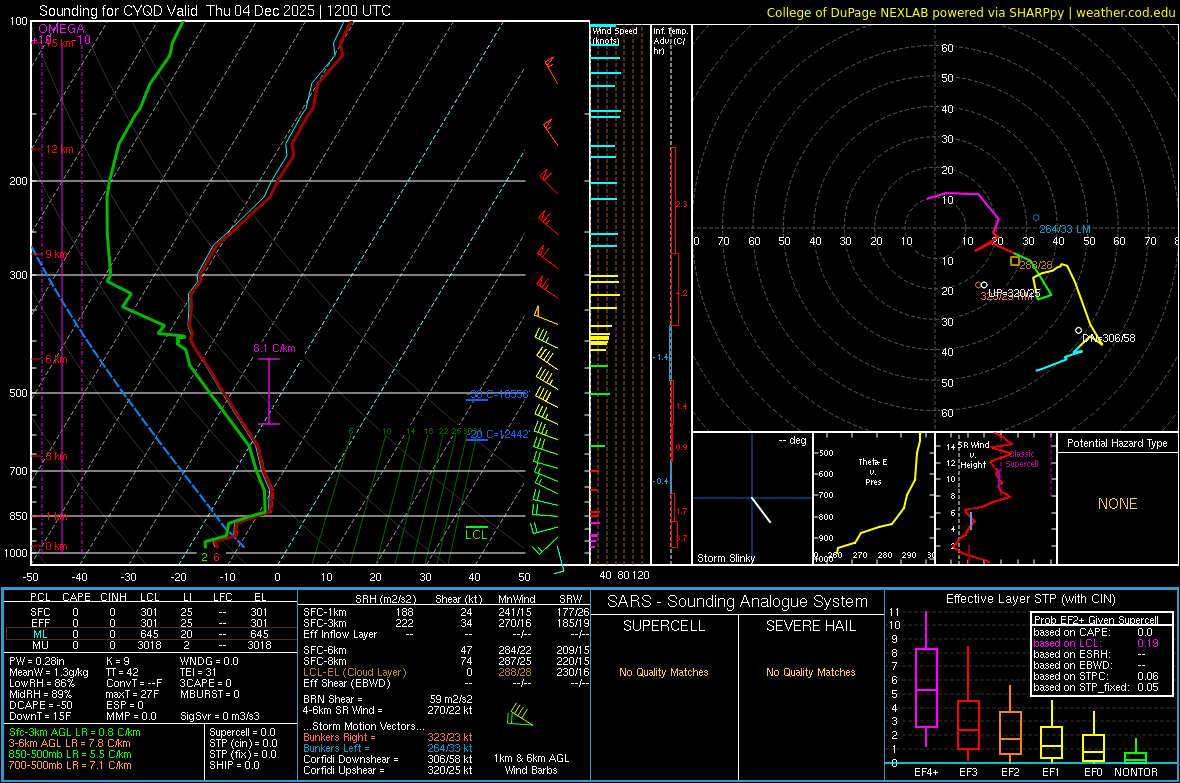Click the SFC-1km SRH row label
Screen dimensions: 1180x783
[325, 612]
